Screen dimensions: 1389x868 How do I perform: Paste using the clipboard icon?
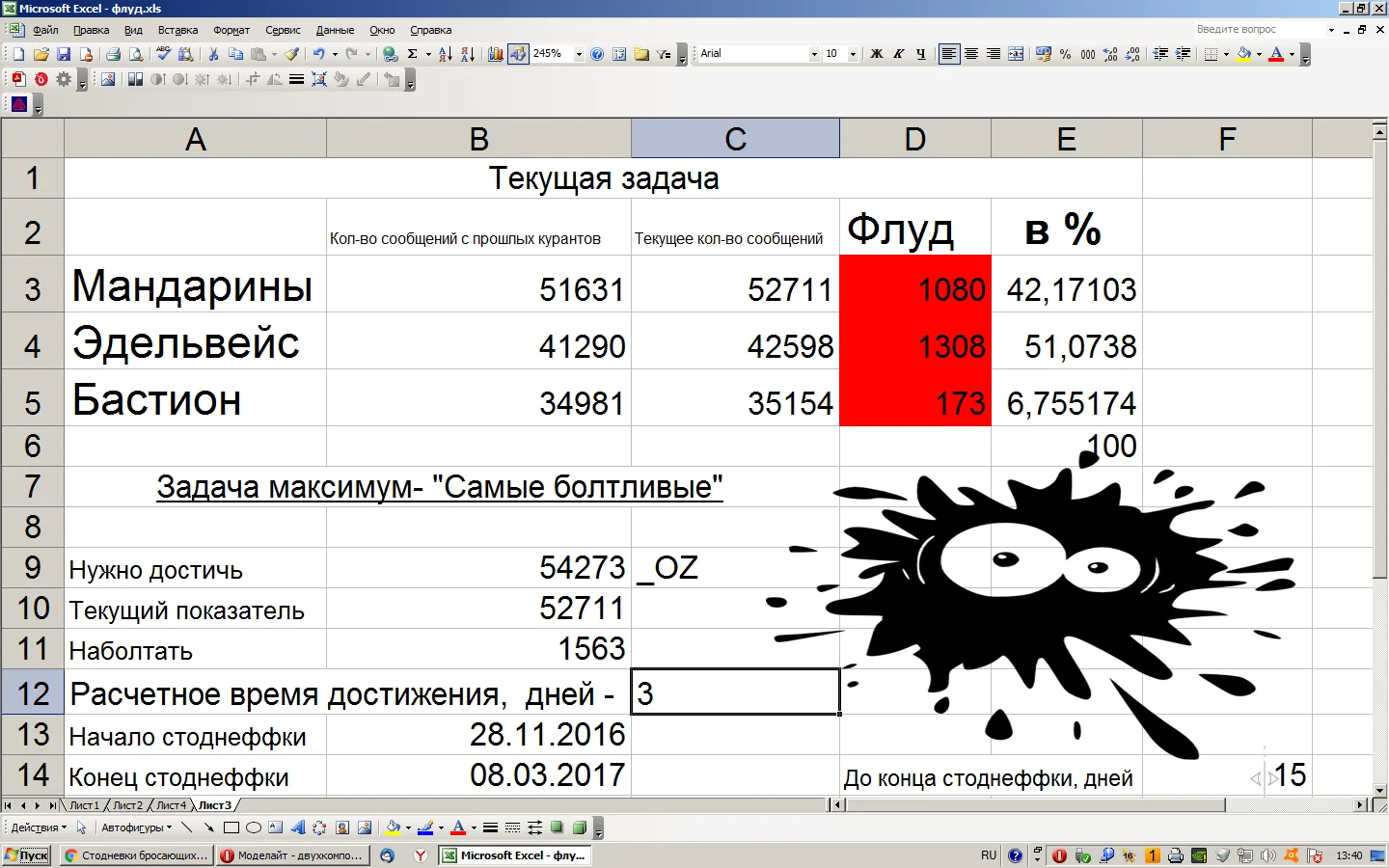259,54
